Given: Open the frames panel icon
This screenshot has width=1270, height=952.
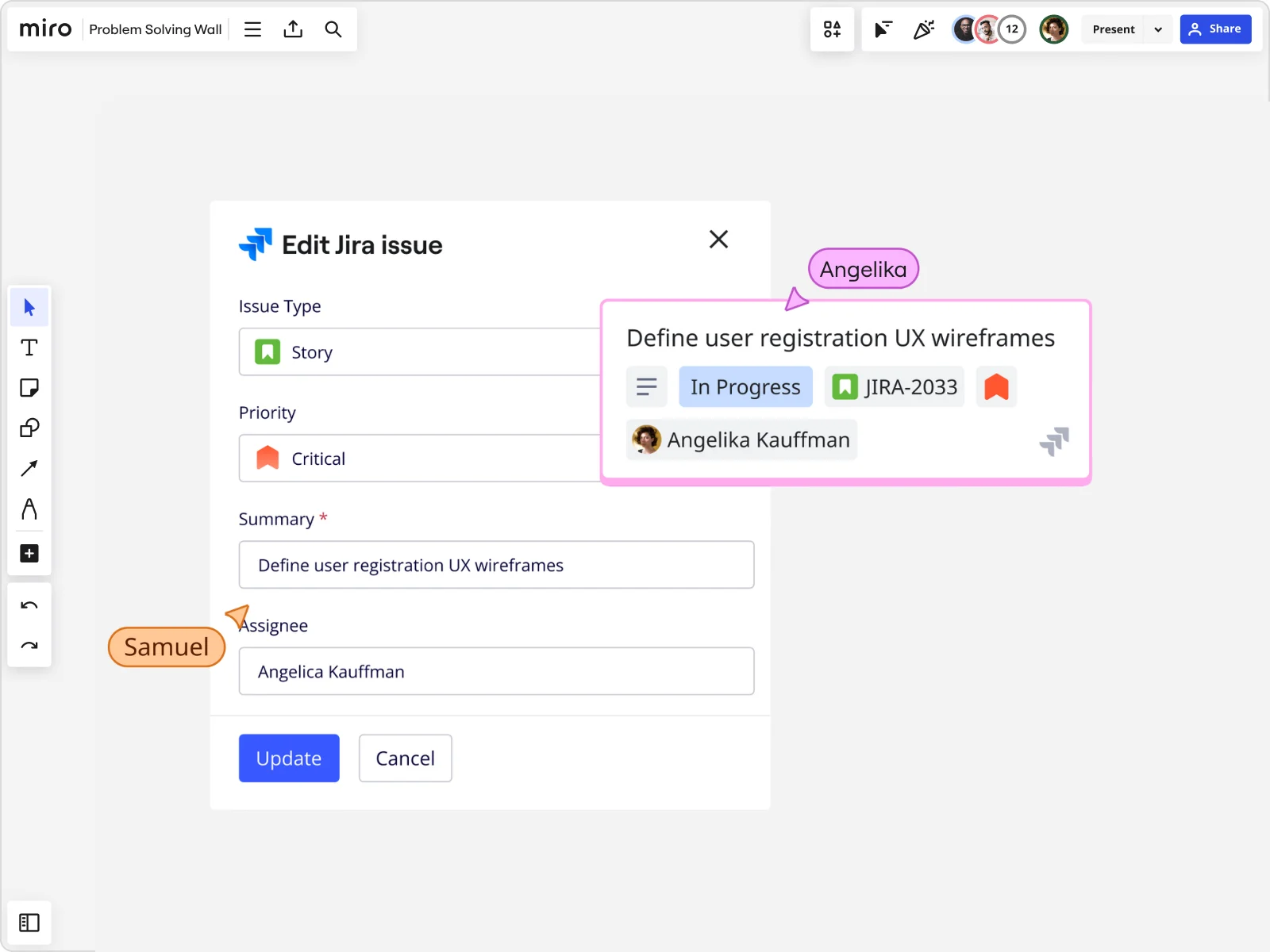Looking at the screenshot, I should click(29, 923).
